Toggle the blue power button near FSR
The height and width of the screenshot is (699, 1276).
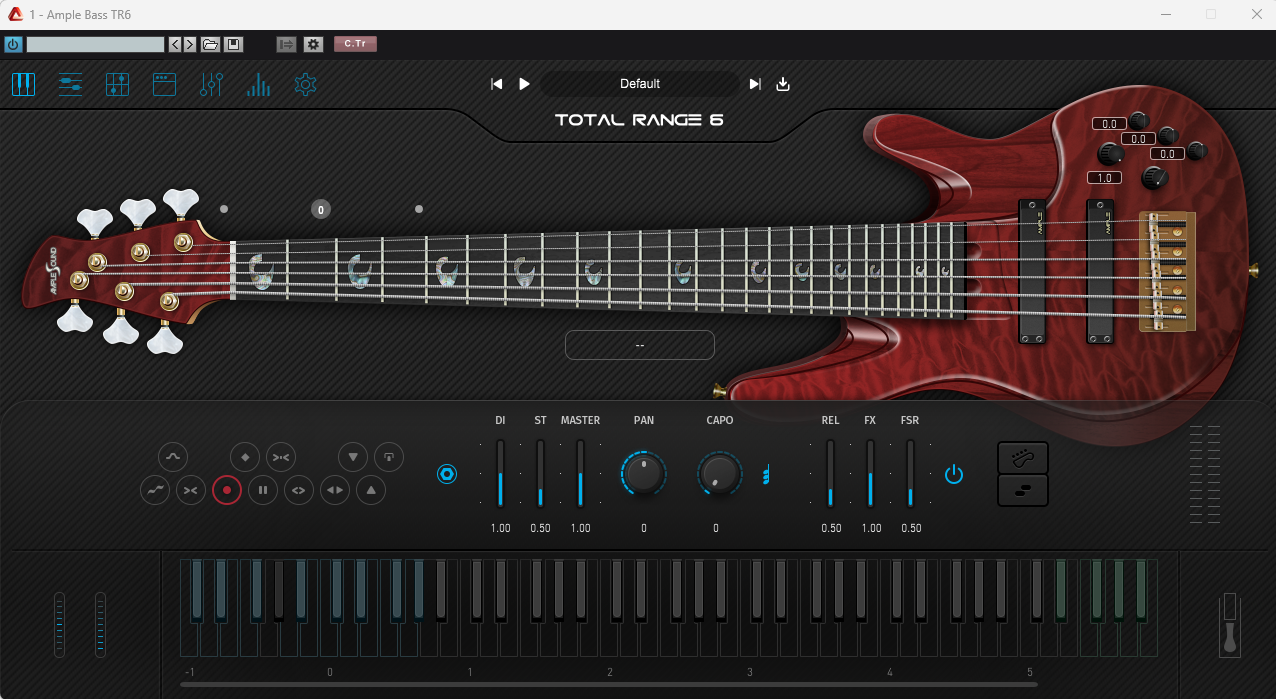(x=954, y=474)
